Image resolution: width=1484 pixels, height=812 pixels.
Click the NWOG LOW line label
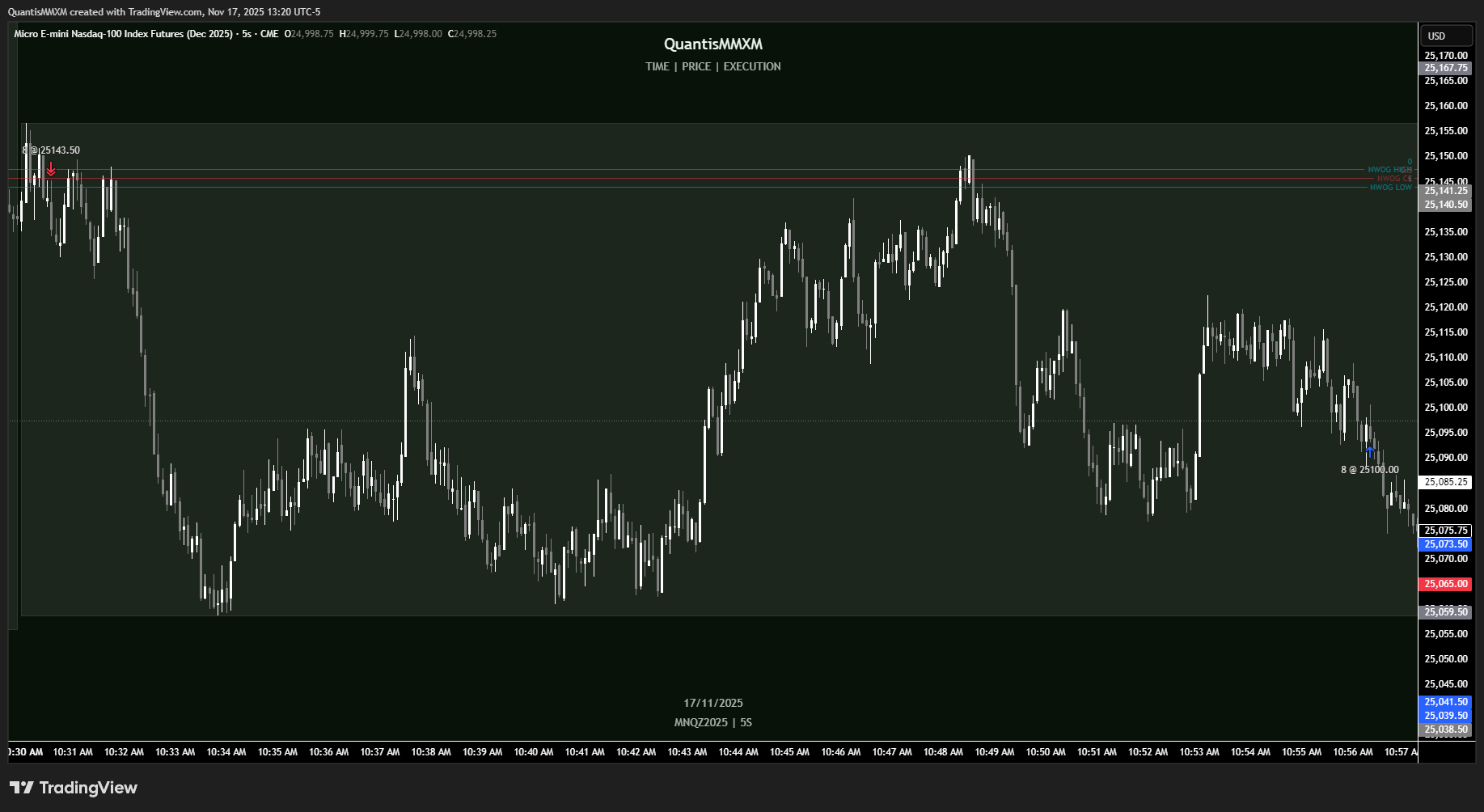[x=1390, y=188]
